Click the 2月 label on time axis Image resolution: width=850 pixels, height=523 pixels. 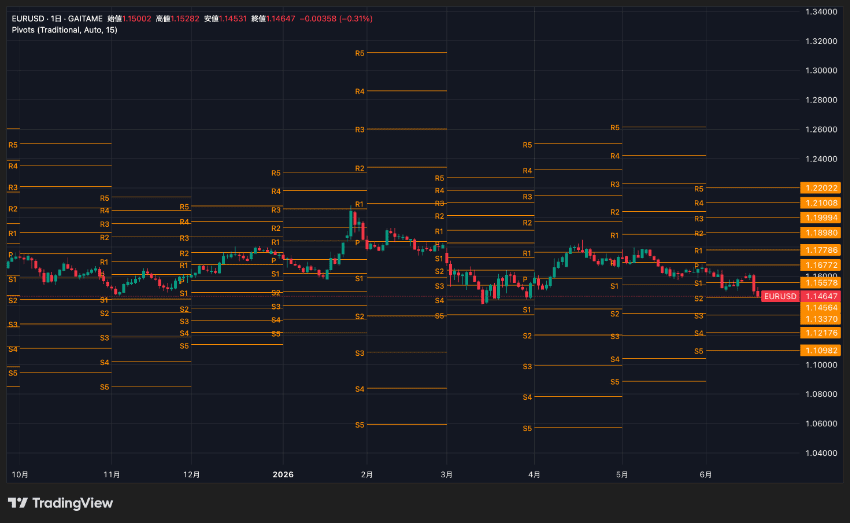pyautogui.click(x=367, y=474)
